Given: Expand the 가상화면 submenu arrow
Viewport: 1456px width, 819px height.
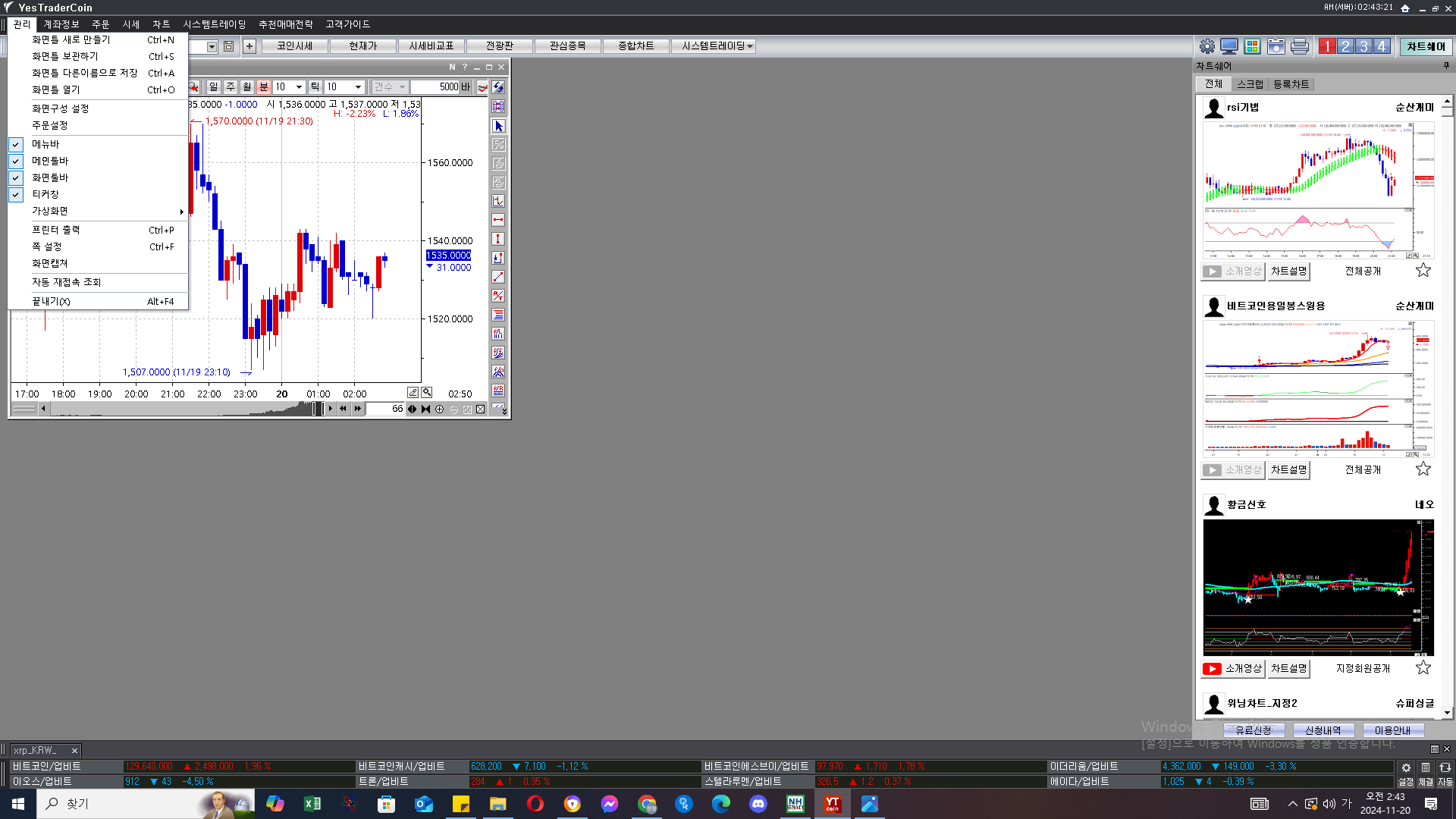Looking at the screenshot, I should click(x=181, y=211).
